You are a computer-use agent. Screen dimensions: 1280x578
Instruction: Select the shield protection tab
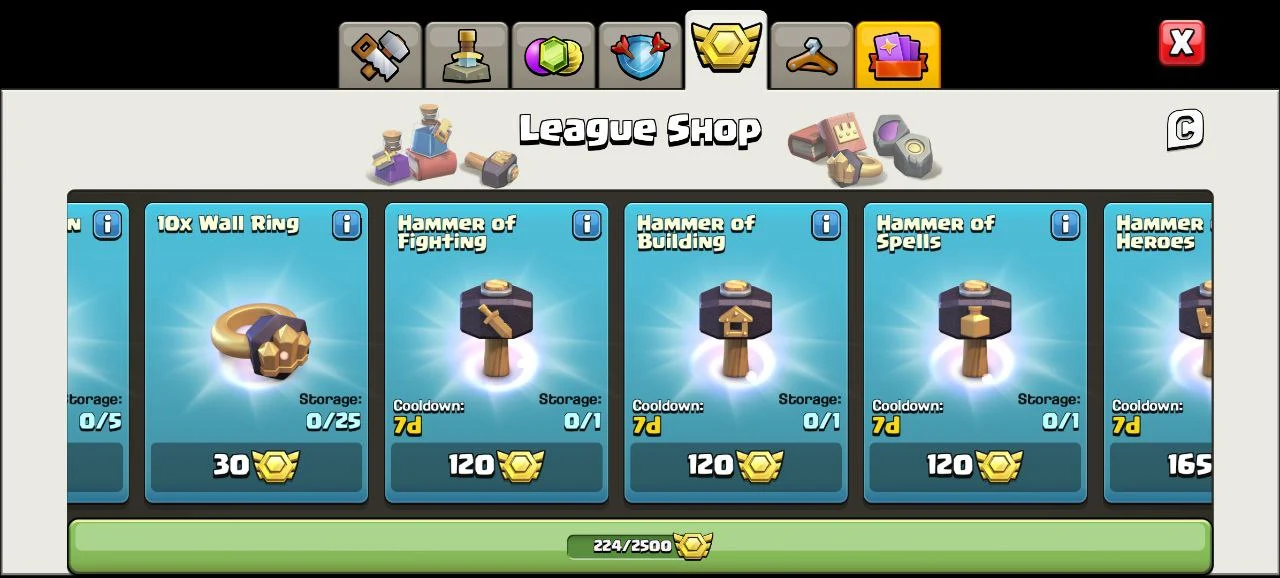(x=640, y=56)
